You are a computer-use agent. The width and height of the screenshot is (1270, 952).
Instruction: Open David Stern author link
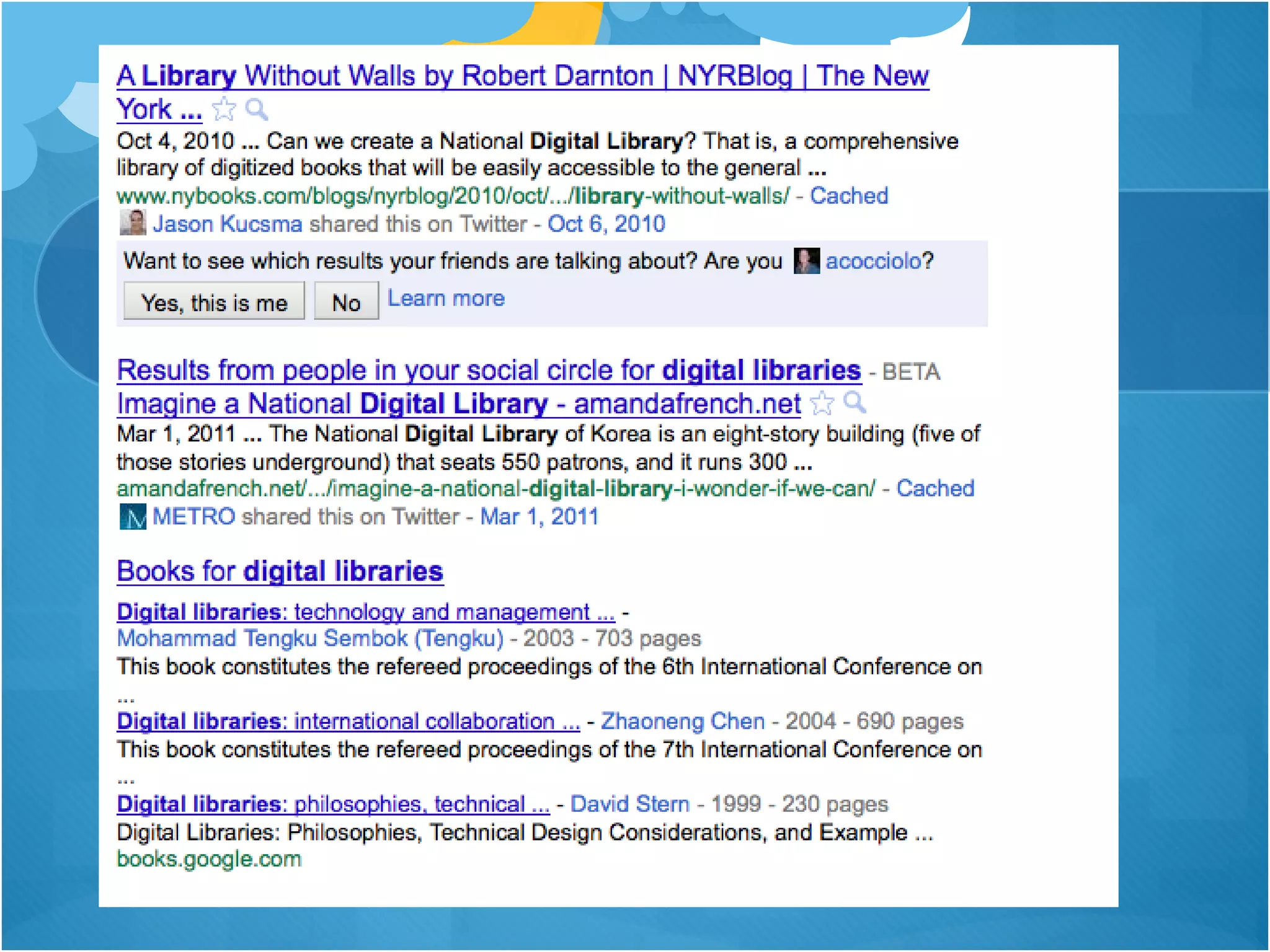[x=629, y=804]
